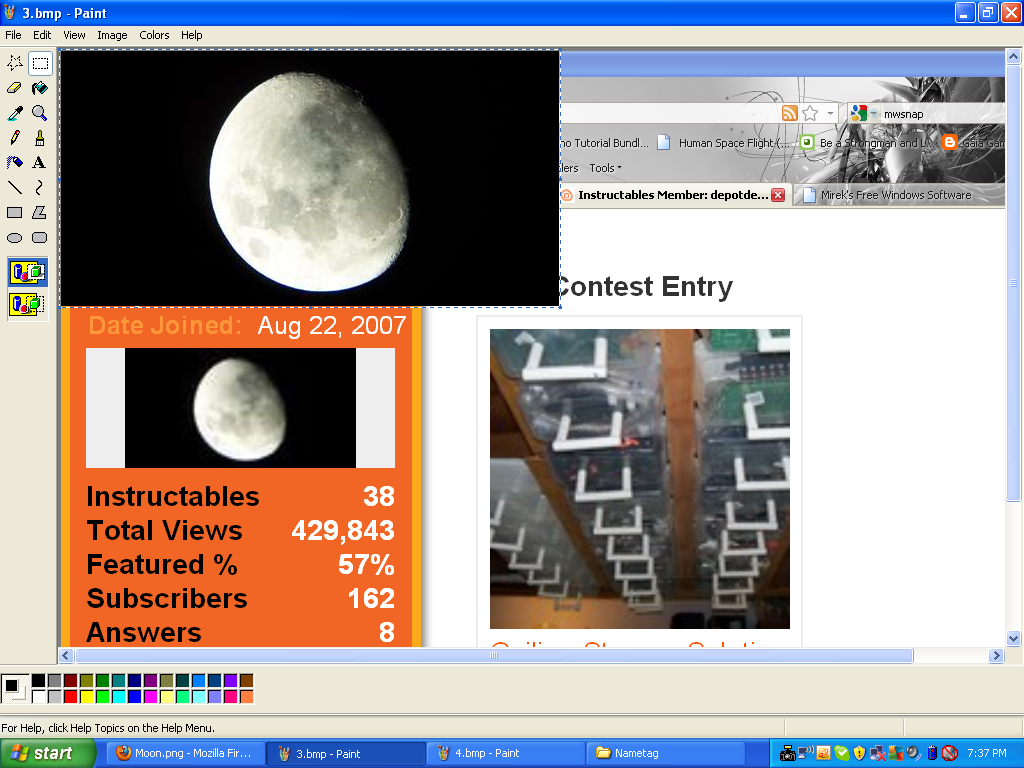
Task: Select the Pick Color eyedropper tool
Action: click(x=15, y=113)
